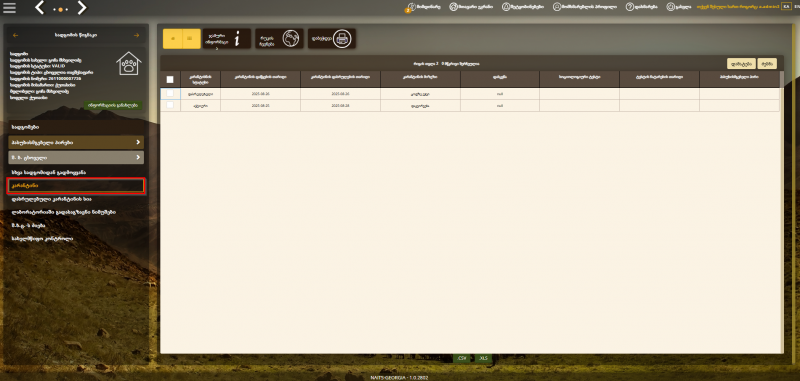
Task: Export the table with the XLS button
Action: click(x=483, y=359)
